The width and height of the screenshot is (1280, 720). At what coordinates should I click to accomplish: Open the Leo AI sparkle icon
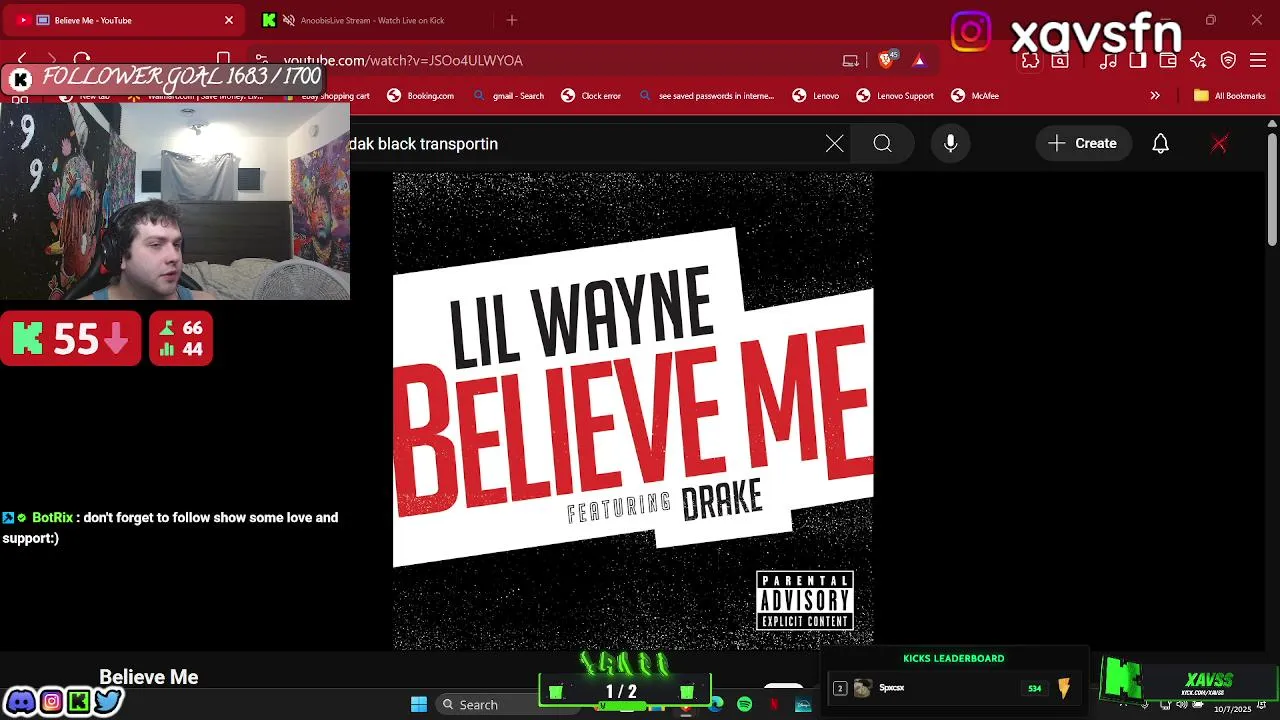[x=1198, y=60]
